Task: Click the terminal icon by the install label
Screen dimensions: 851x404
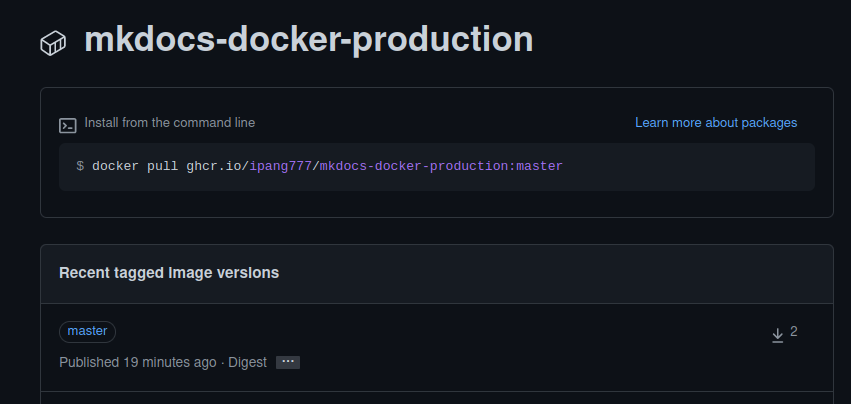Action: point(68,125)
